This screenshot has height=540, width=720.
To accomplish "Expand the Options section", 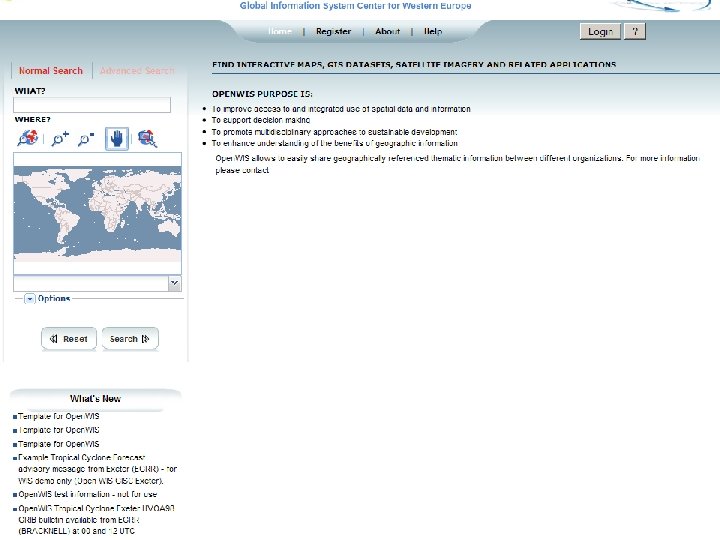I will (30, 299).
